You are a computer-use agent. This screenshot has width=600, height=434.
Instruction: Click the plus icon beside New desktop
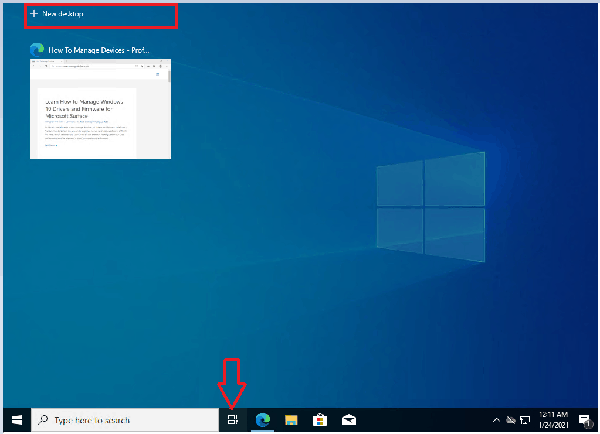tap(35, 15)
